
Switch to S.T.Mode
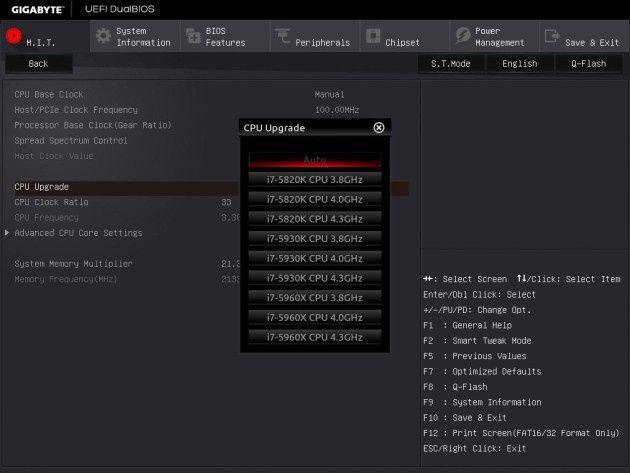pos(451,63)
